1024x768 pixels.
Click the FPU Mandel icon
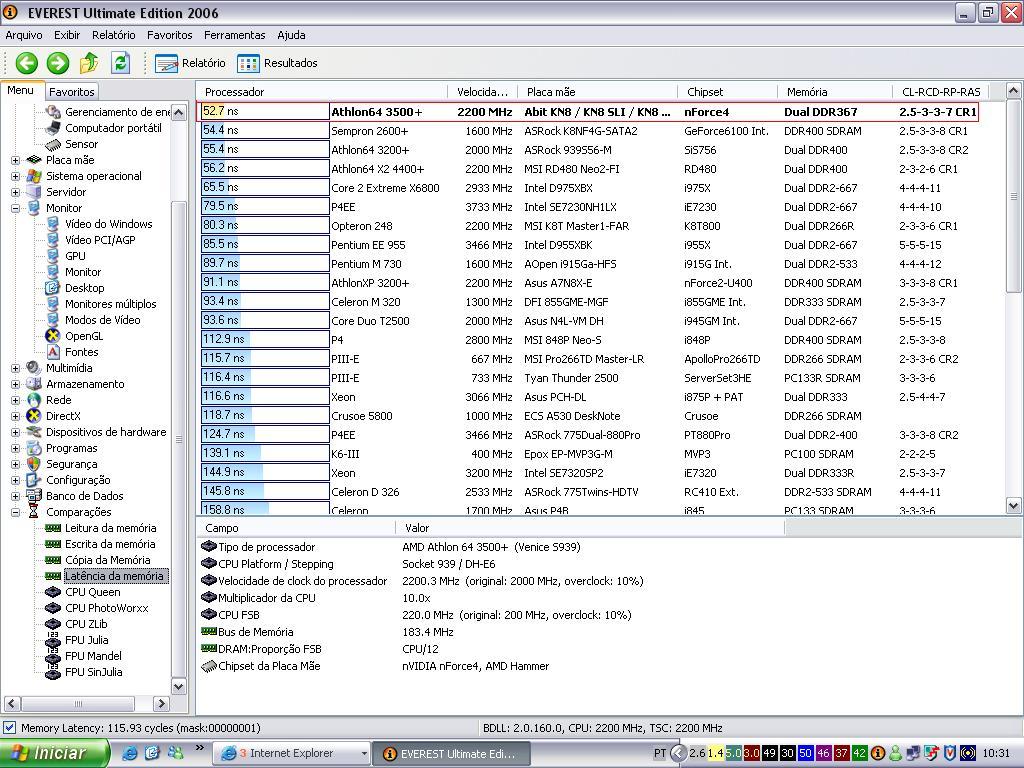click(53, 656)
